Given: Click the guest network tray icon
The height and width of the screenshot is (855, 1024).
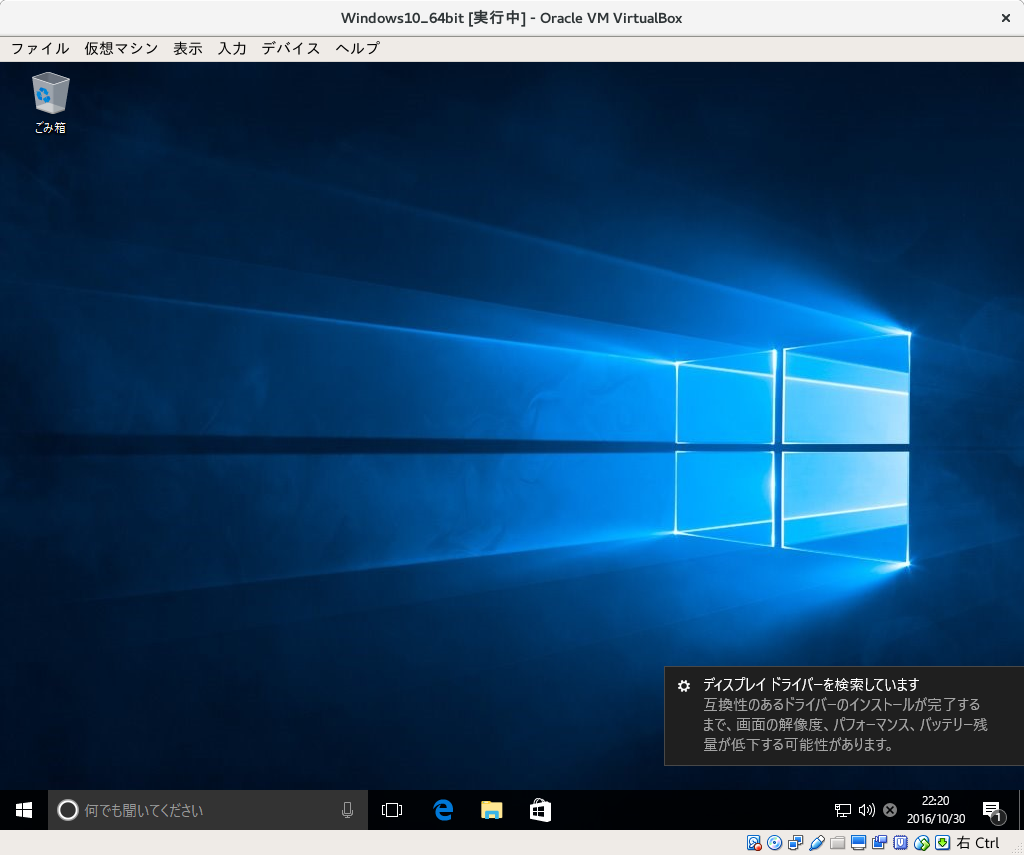Looking at the screenshot, I should tap(843, 810).
